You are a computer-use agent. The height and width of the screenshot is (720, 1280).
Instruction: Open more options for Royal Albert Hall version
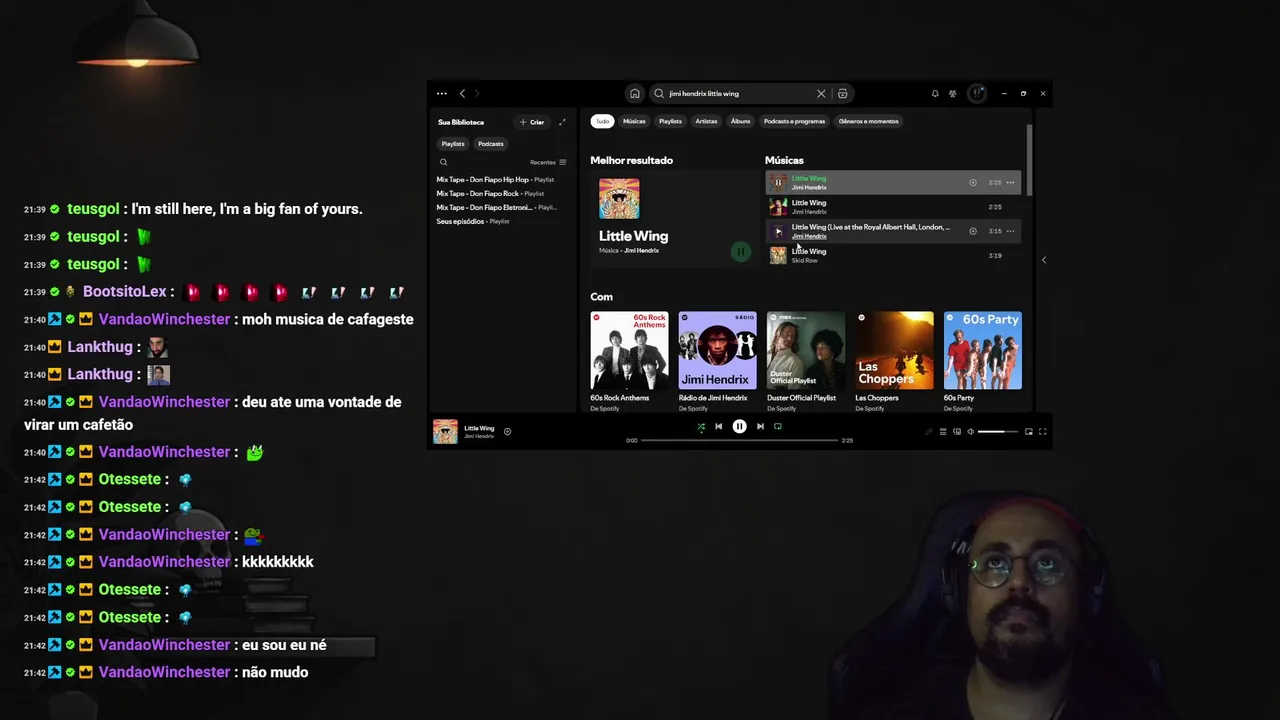point(1010,231)
